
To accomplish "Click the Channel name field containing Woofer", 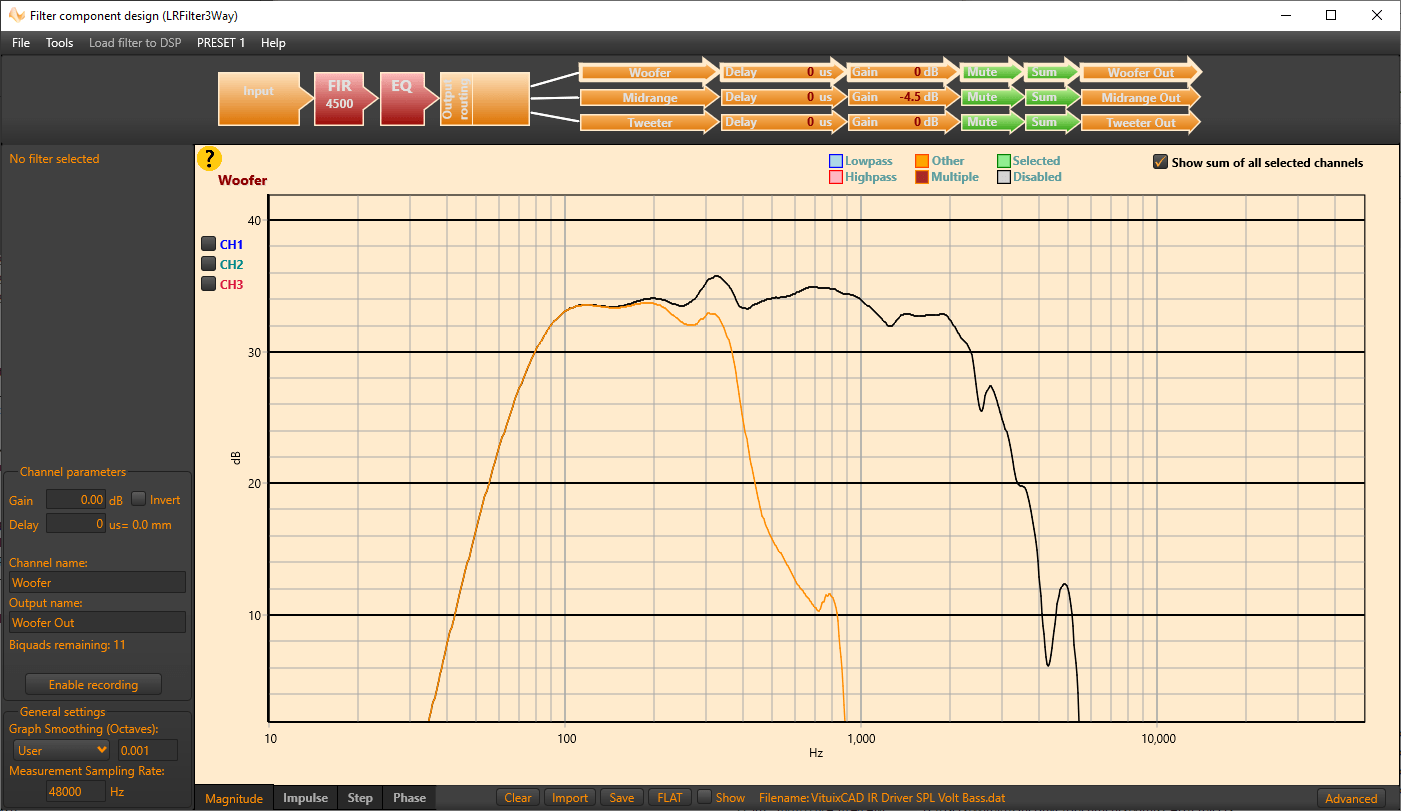I will [x=97, y=582].
